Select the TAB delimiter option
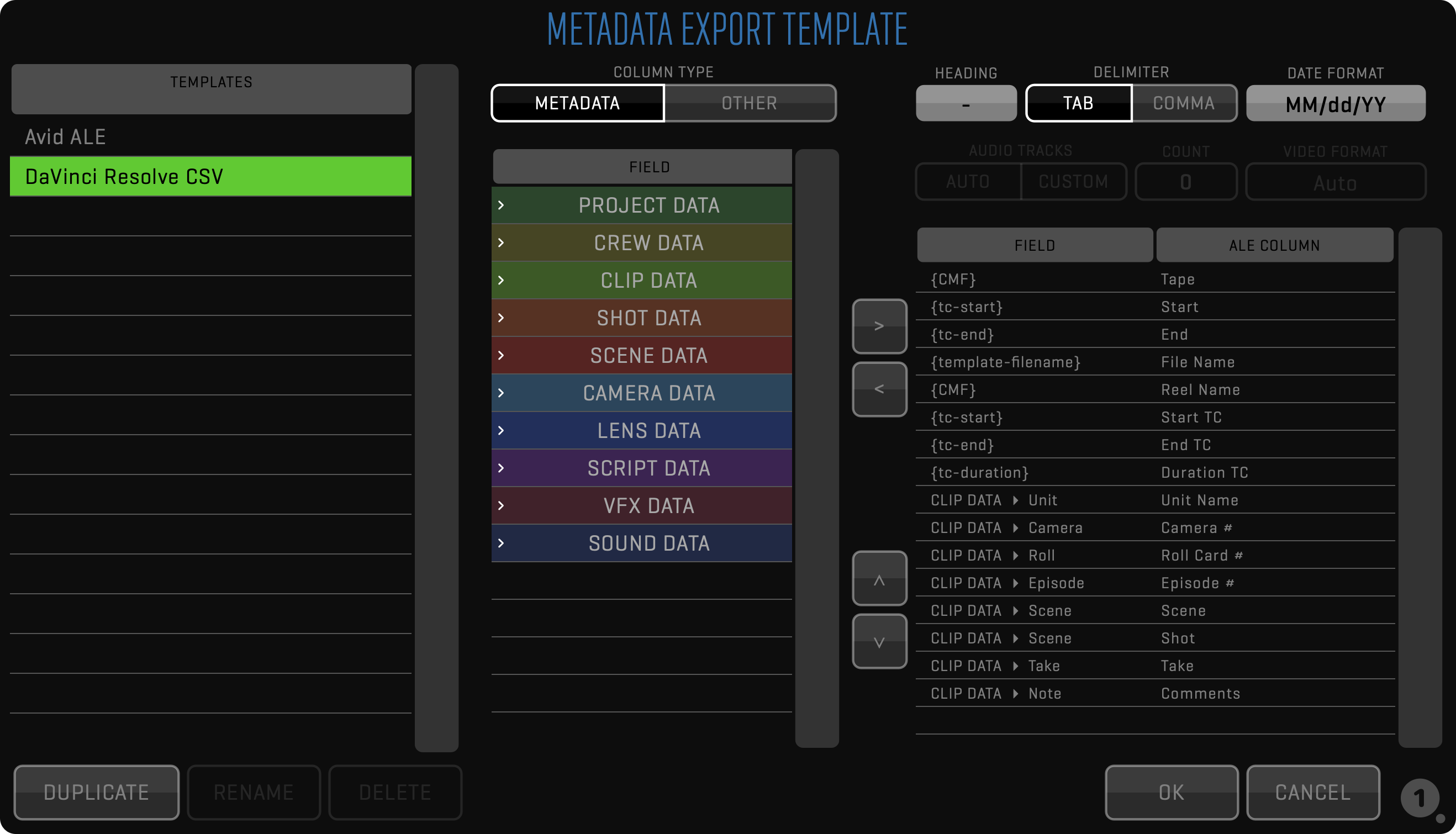This screenshot has height=834, width=1456. 1078,103
